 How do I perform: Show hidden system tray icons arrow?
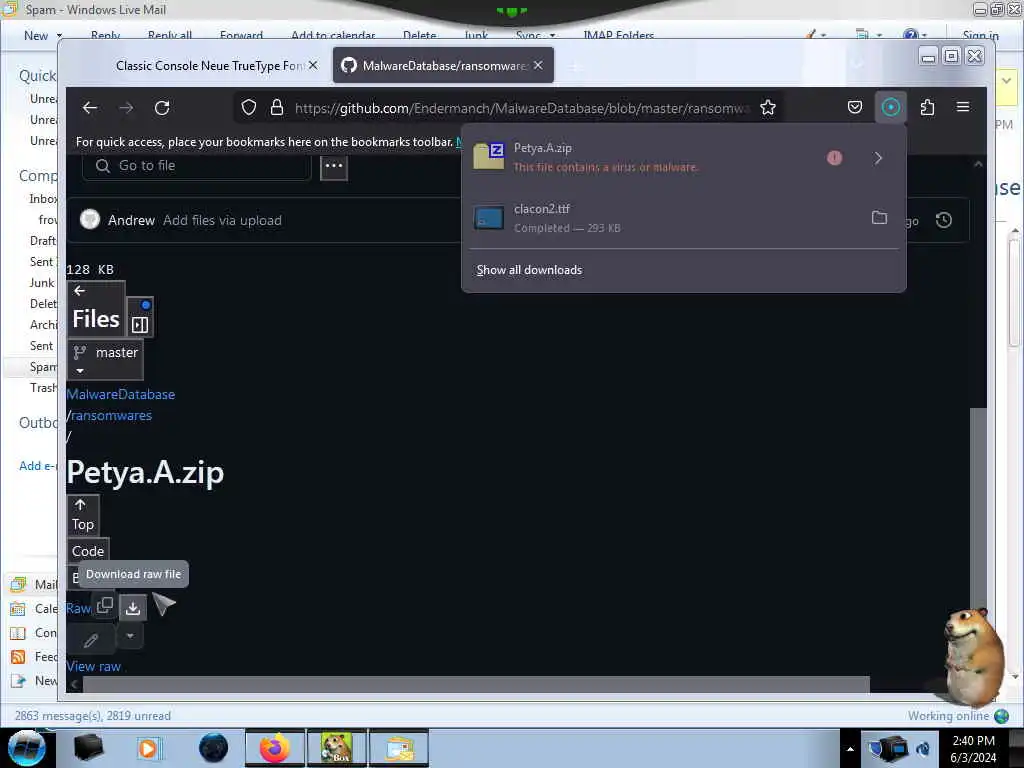coord(850,749)
